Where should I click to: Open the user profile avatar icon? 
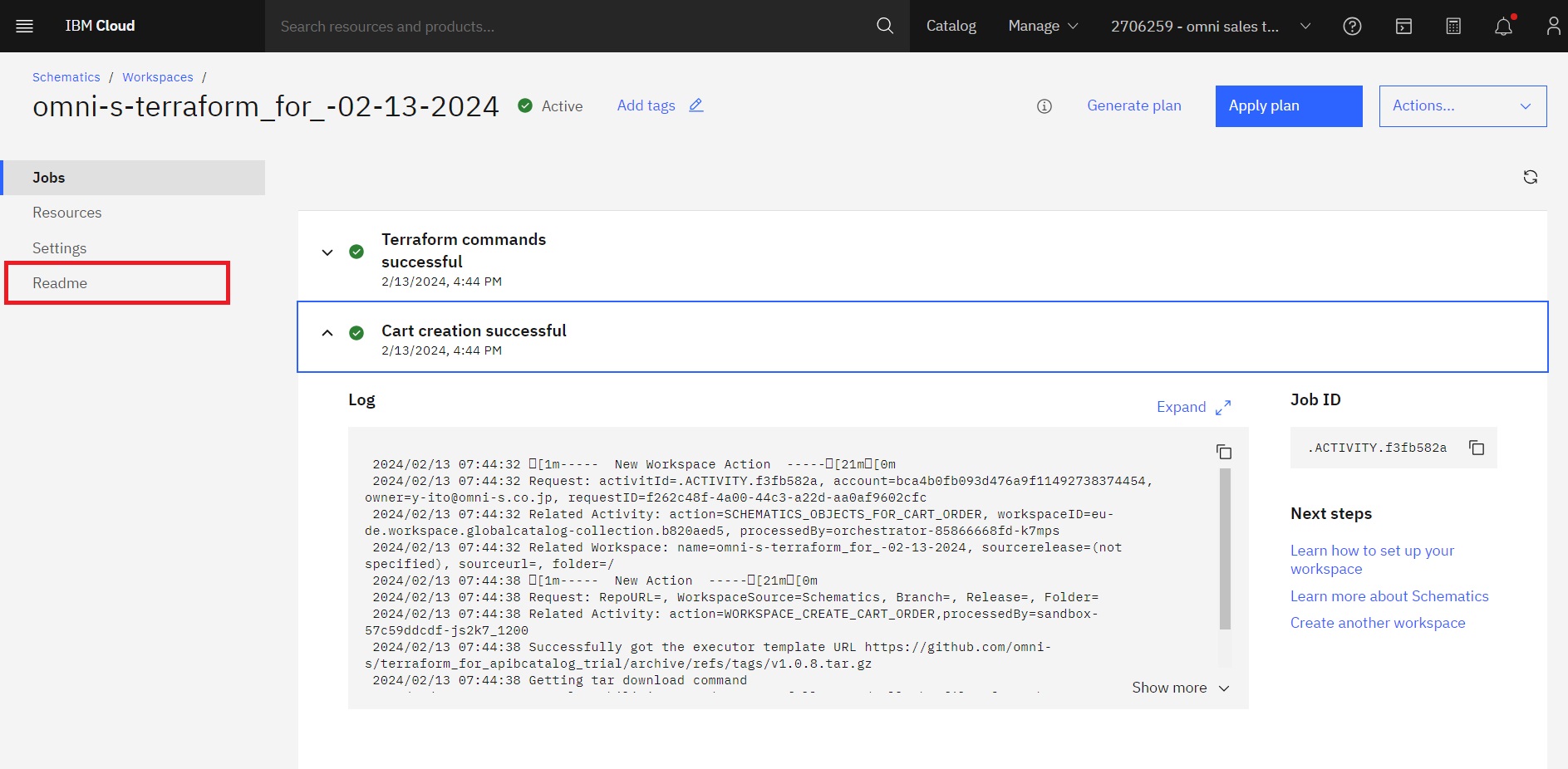[1553, 26]
